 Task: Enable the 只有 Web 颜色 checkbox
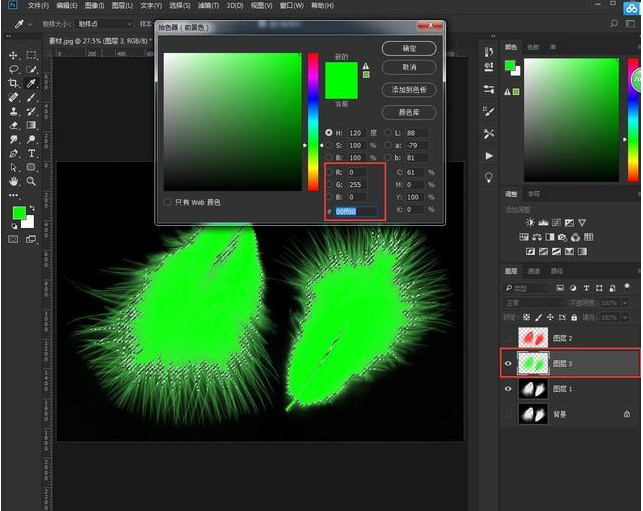coord(167,202)
